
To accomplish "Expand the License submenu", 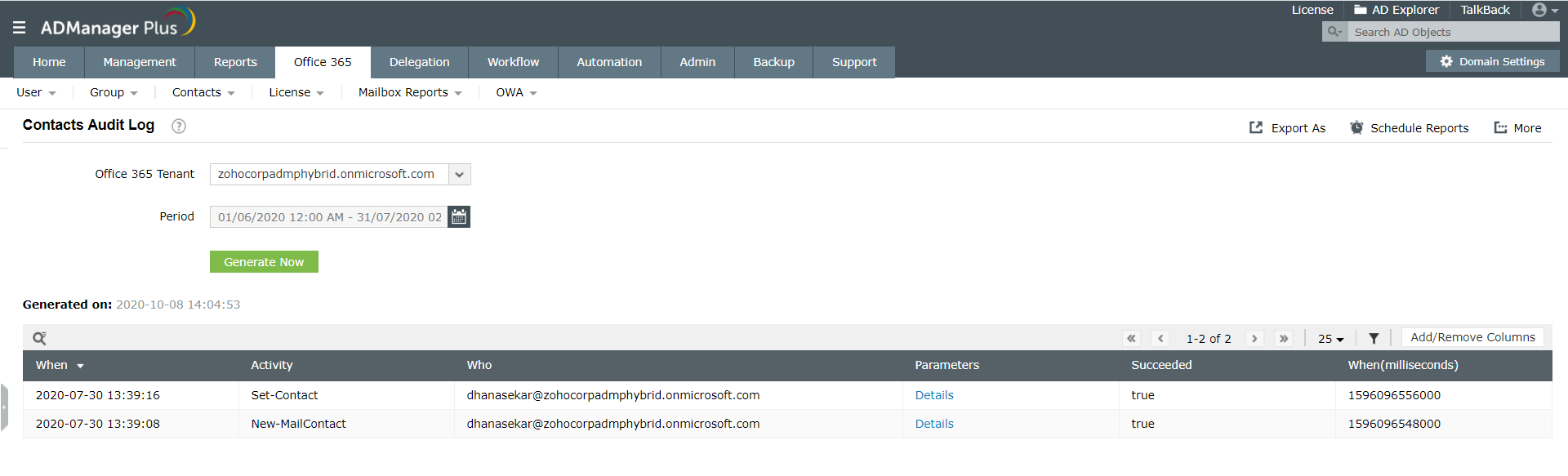I will point(296,92).
